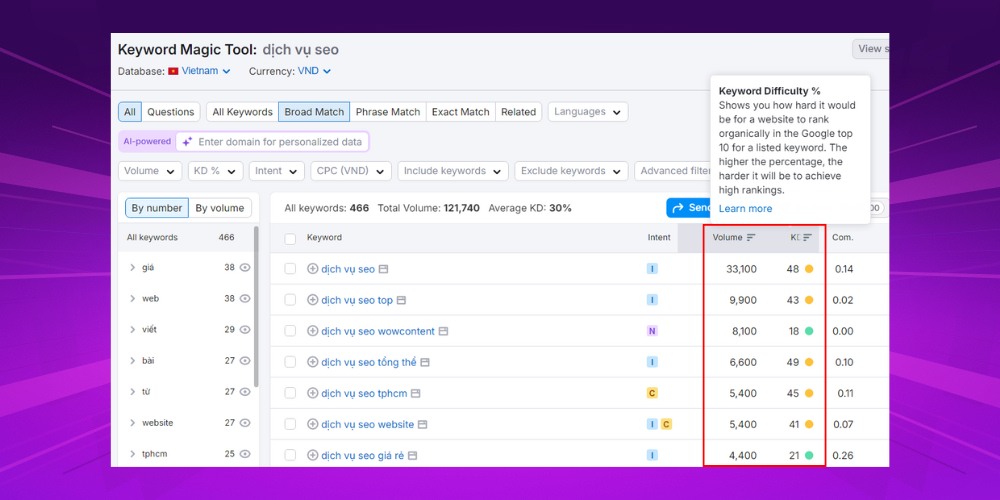Add keyword 'dịch vụ seo top' plus icon
Screen dimensions: 1000x500
coord(312,300)
